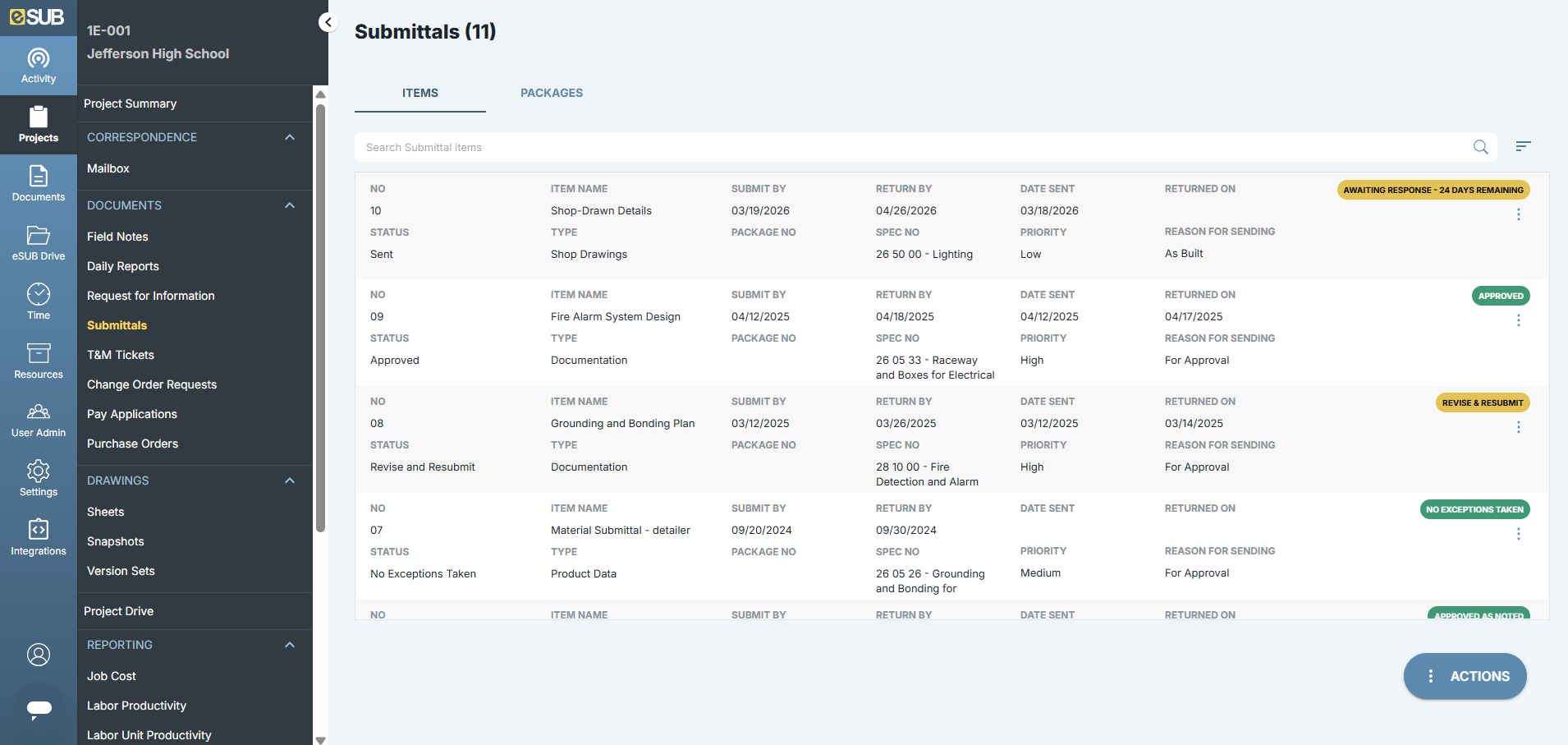The image size is (1568, 745).
Task: Open the Activity panel
Action: click(x=38, y=66)
